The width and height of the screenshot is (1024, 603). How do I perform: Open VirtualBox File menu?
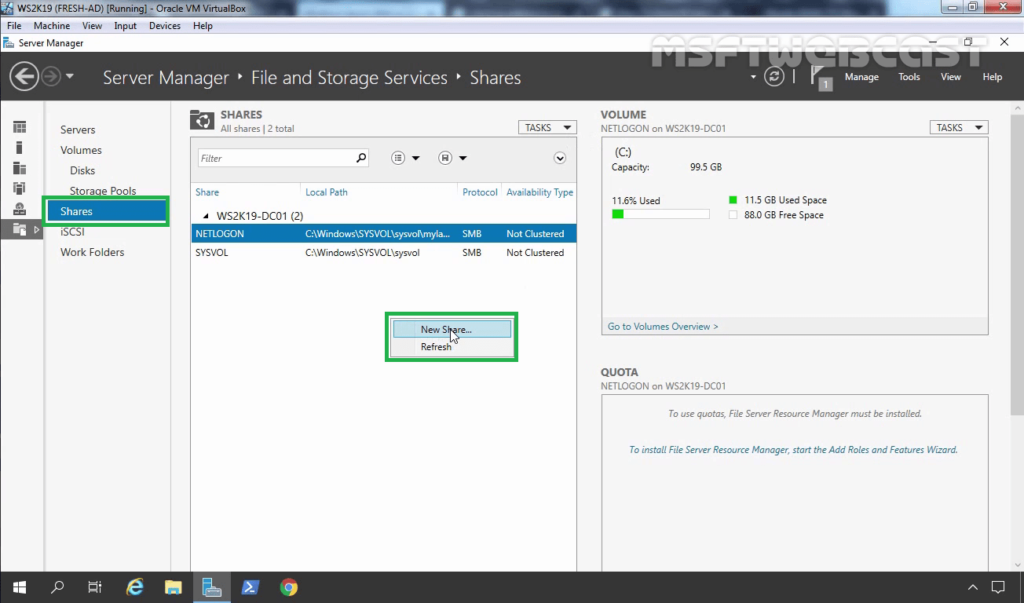[14, 25]
